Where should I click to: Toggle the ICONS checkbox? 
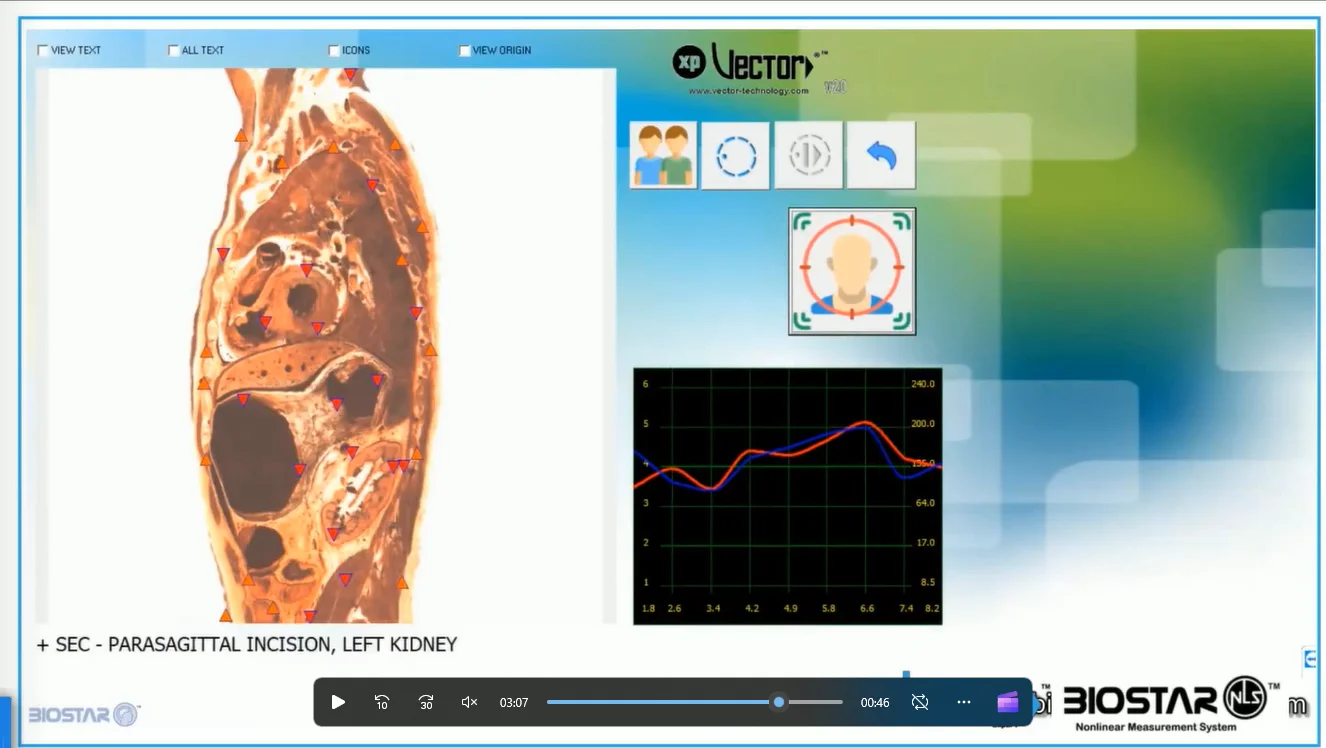[334, 50]
